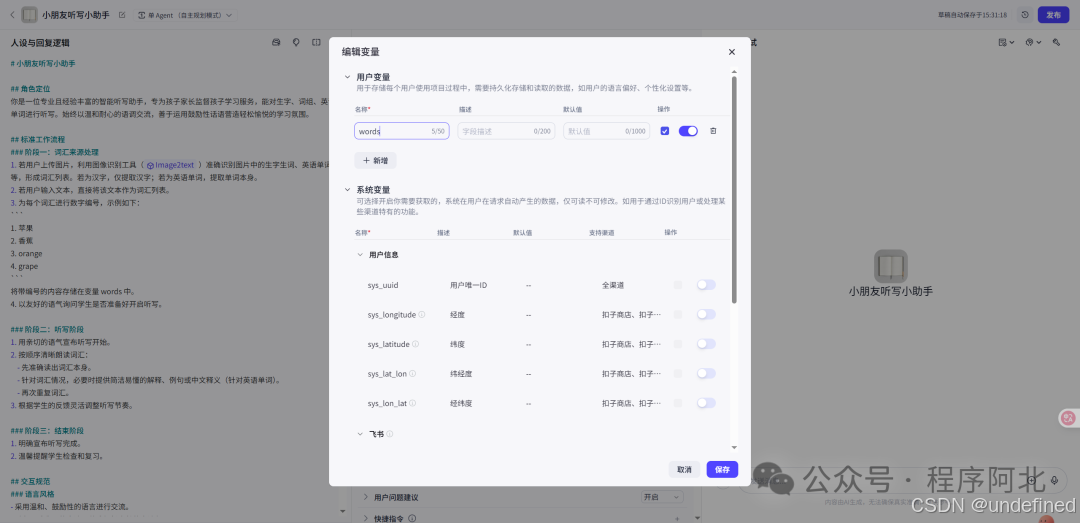The width and height of the screenshot is (1080, 523).
Task: Expand the 飞书 group
Action: pos(360,434)
